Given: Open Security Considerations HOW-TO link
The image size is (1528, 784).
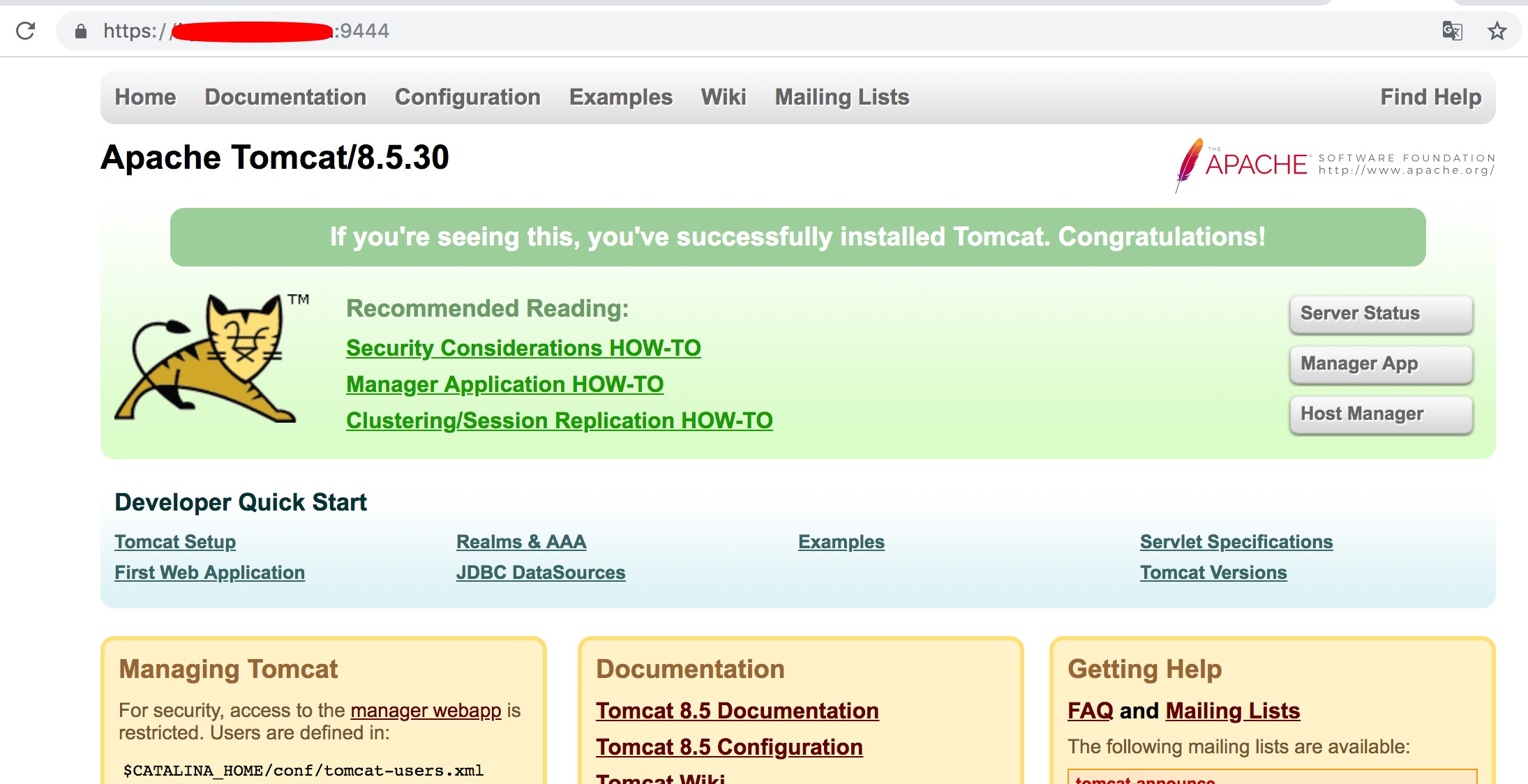Looking at the screenshot, I should coord(523,347).
